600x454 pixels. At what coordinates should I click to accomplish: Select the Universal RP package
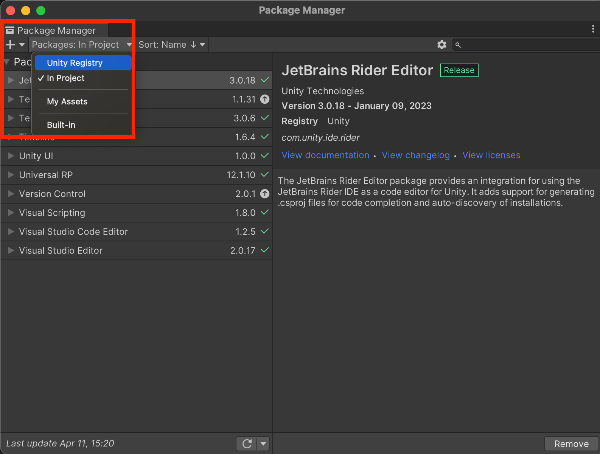pyautogui.click(x=137, y=175)
